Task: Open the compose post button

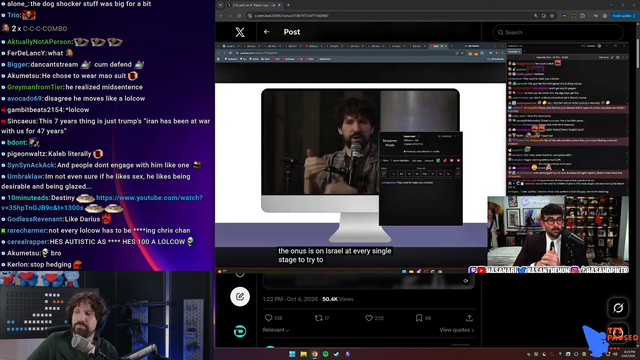Action: click(x=240, y=297)
